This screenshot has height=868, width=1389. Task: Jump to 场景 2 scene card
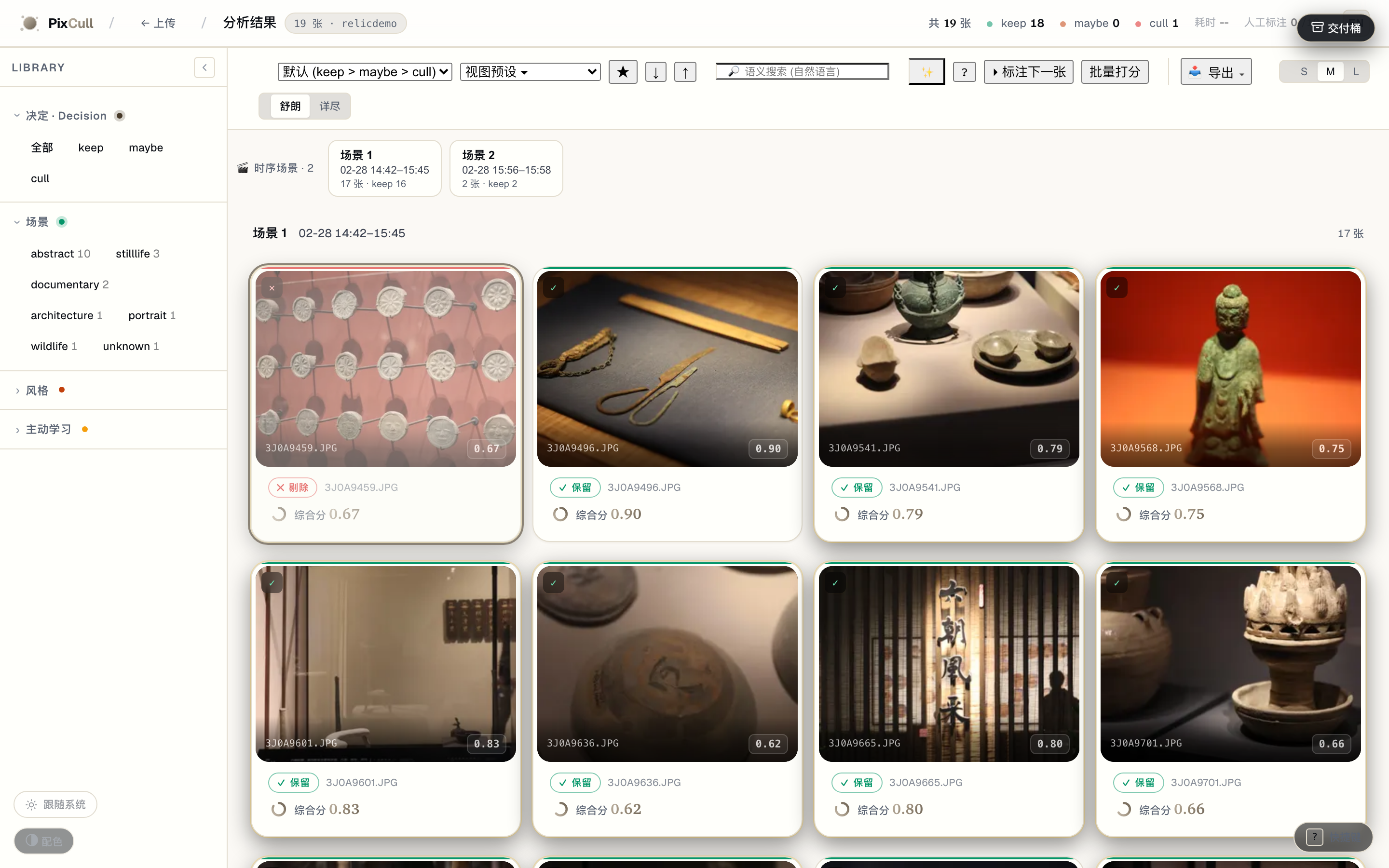506,168
